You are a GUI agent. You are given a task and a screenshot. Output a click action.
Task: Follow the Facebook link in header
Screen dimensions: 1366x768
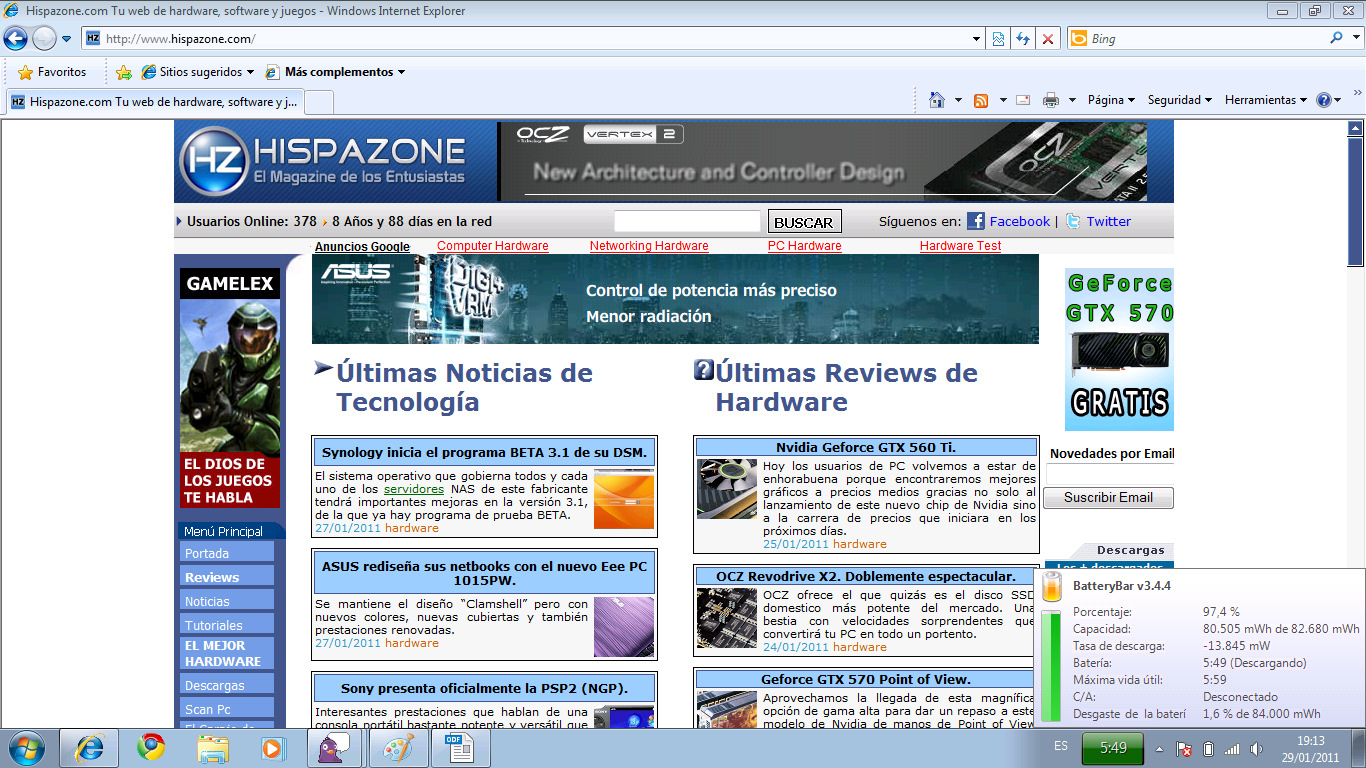pos(1019,222)
